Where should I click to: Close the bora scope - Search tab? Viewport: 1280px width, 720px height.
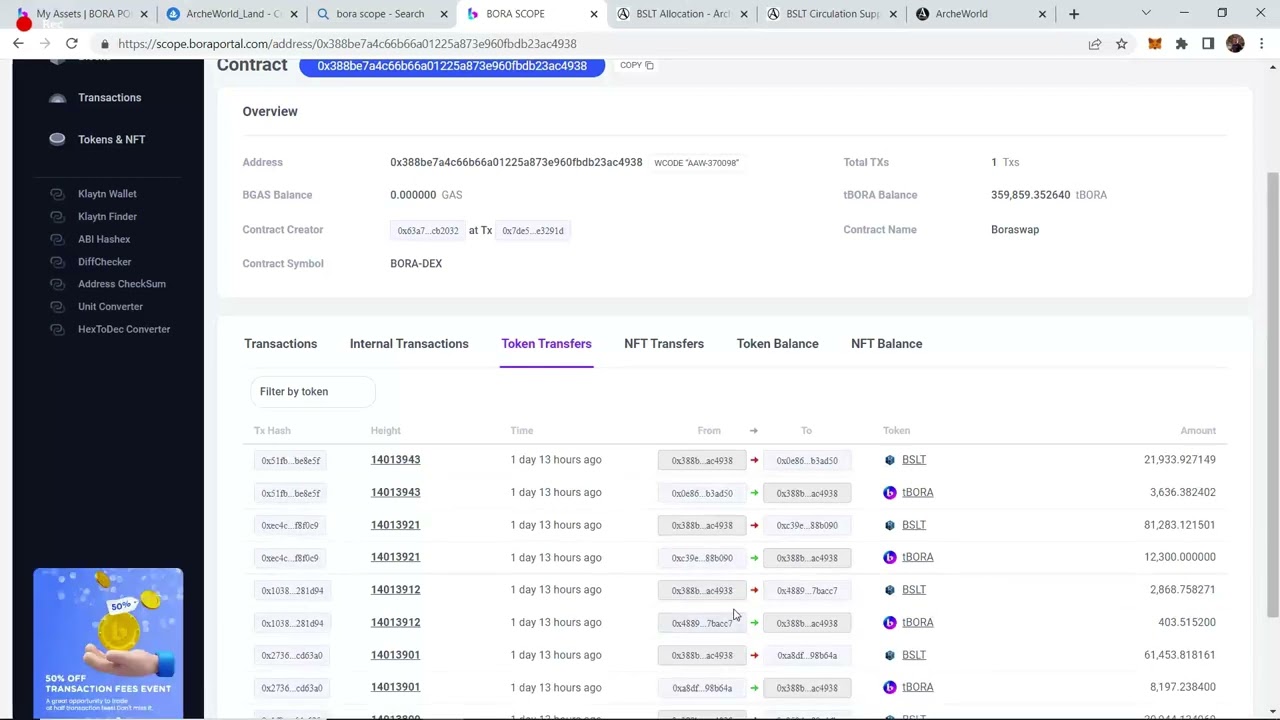point(443,14)
